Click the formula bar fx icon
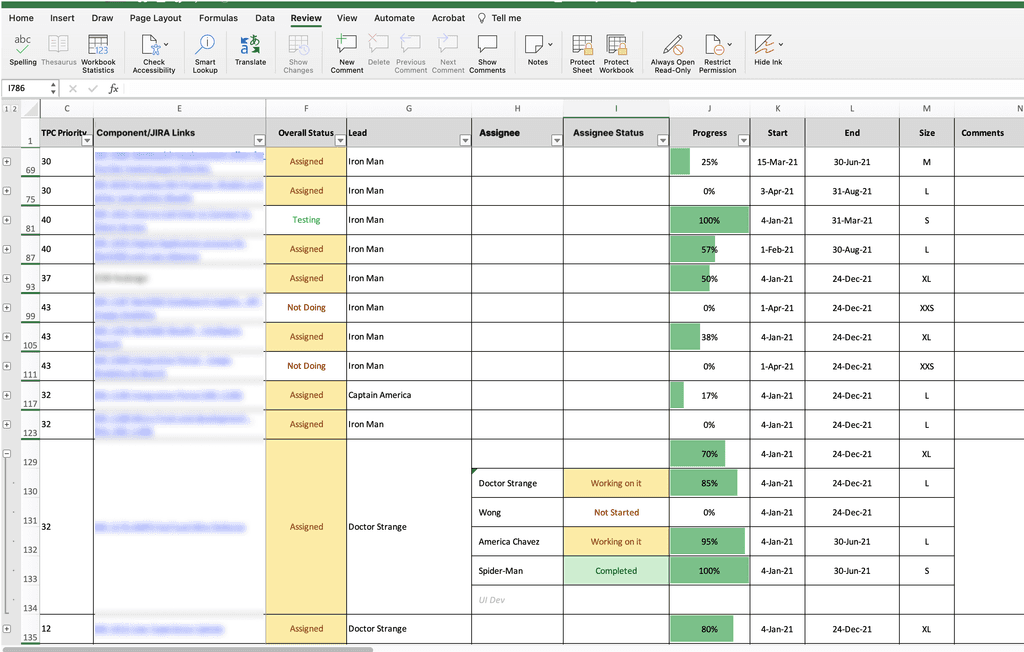Viewport: 1024px width, 652px height. click(x=114, y=88)
